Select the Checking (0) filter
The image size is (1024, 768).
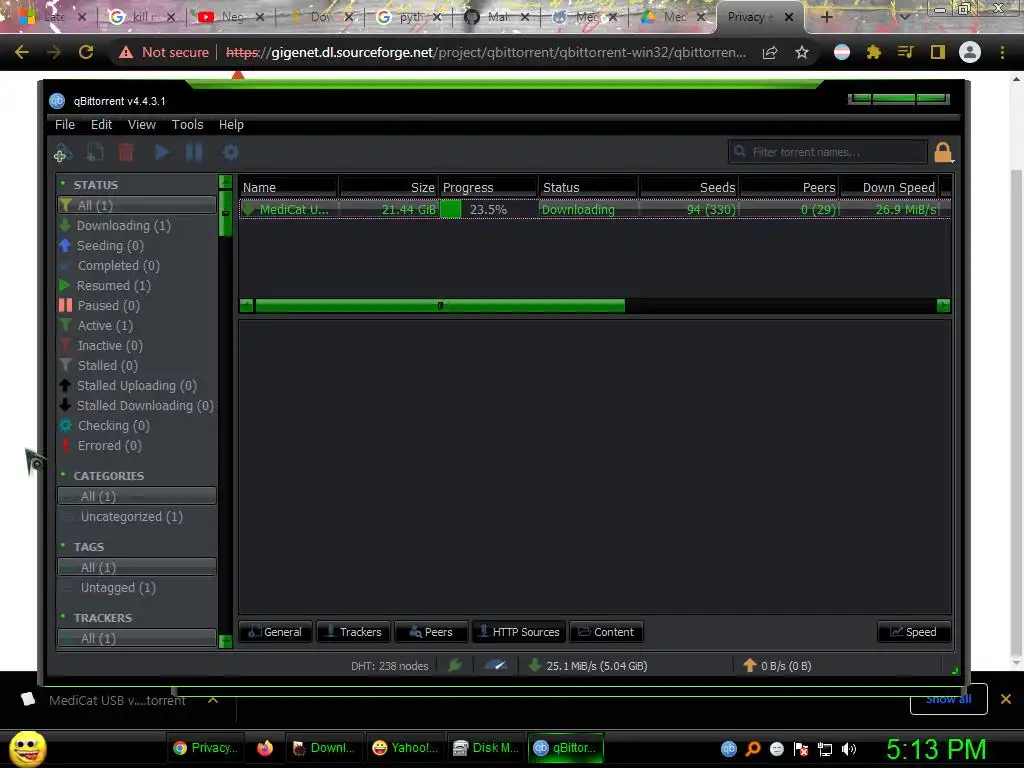136,426
